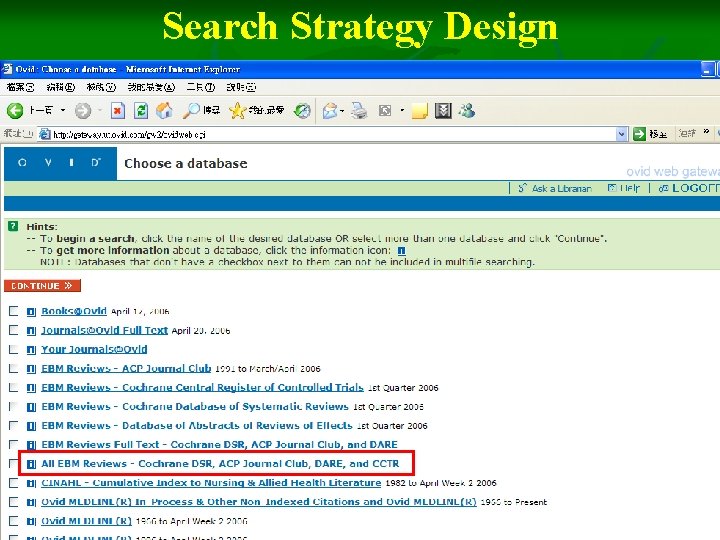Open the Favorites menu bar item

pyautogui.click(x=151, y=87)
